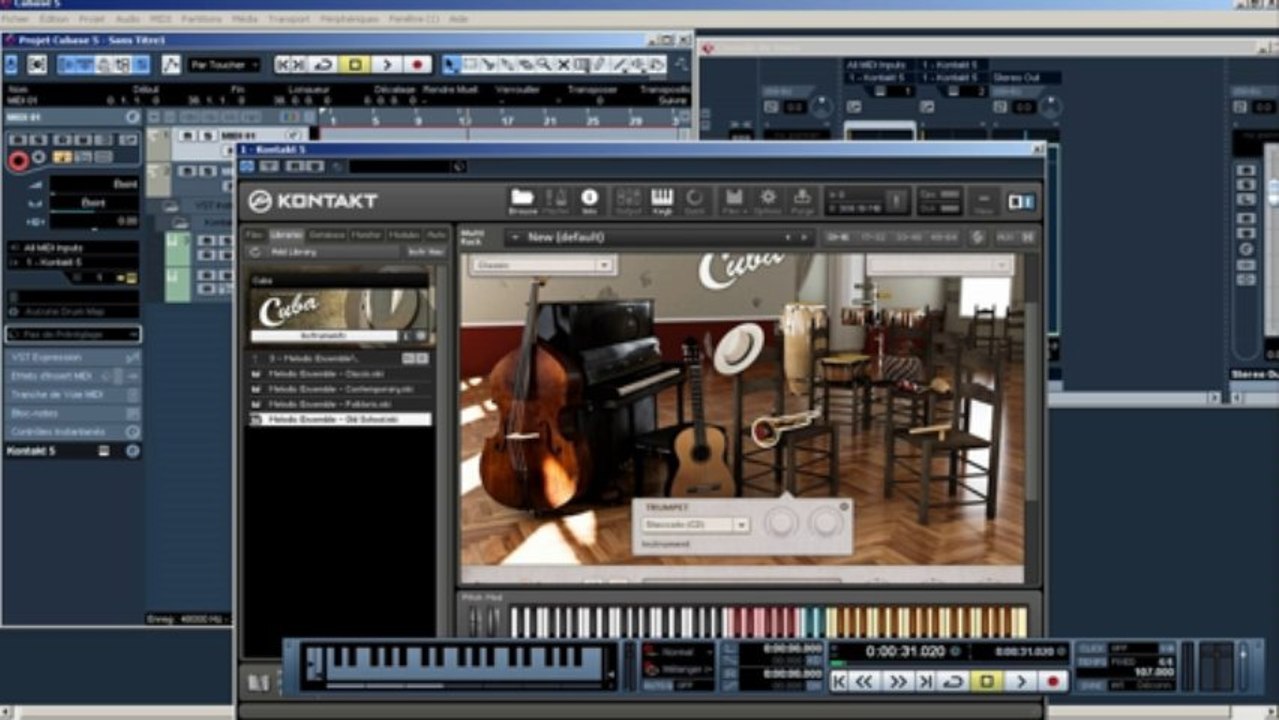The image size is (1279, 720).
Task: Select the arrow Object Selection tool in Cubase
Action: click(451, 64)
